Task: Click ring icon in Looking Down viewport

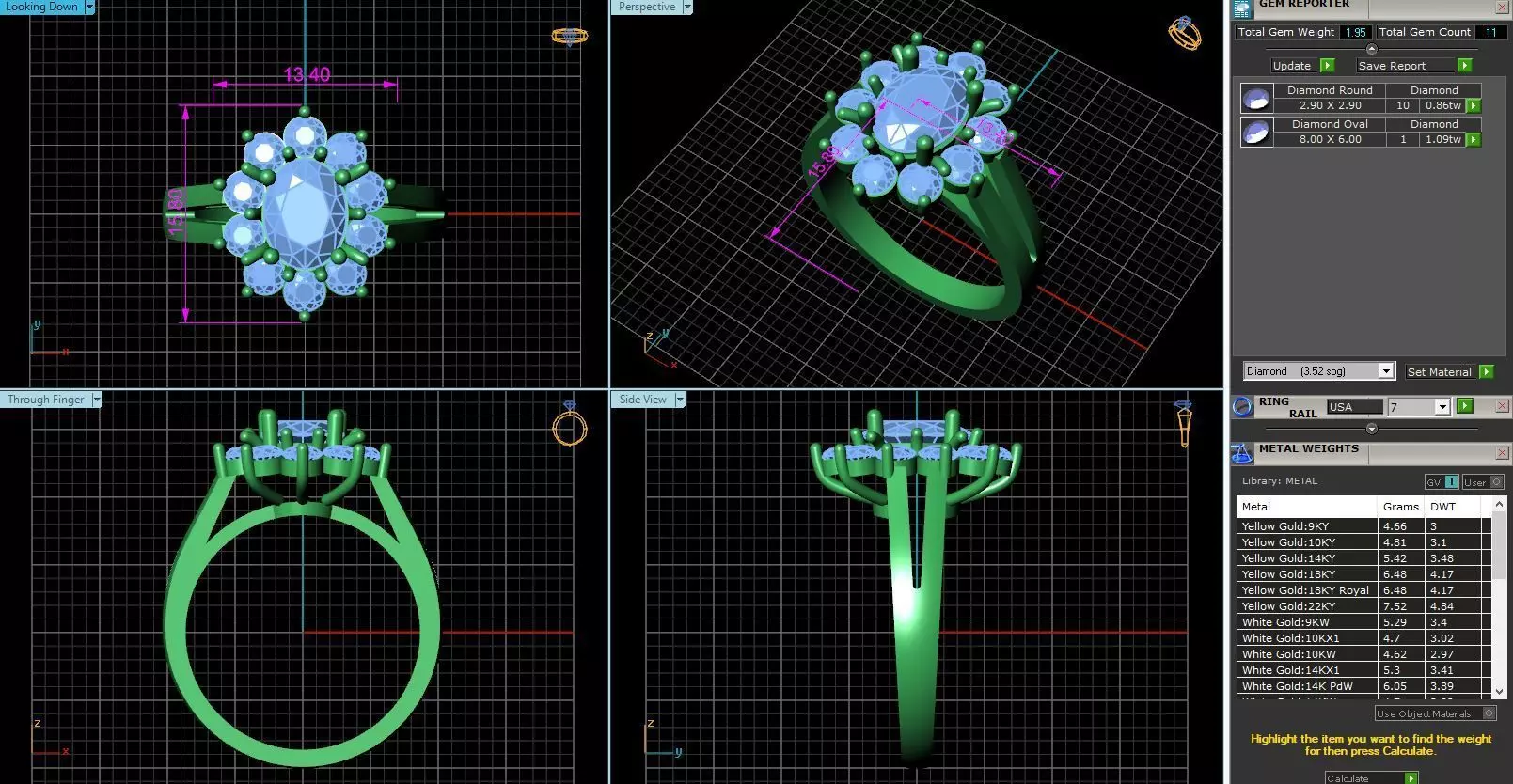Action: coord(570,37)
